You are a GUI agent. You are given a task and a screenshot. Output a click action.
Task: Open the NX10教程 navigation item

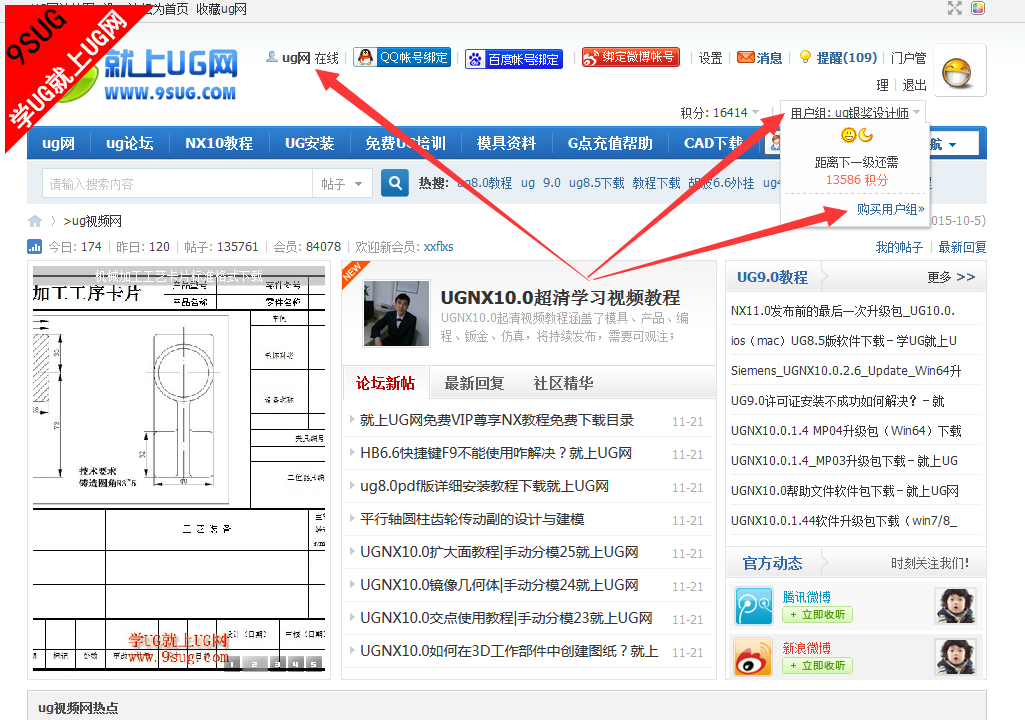click(x=219, y=143)
